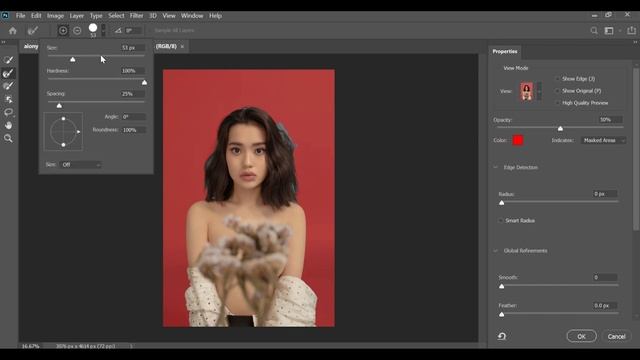The width and height of the screenshot is (640, 360).
Task: Open the File menu
Action: point(20,16)
